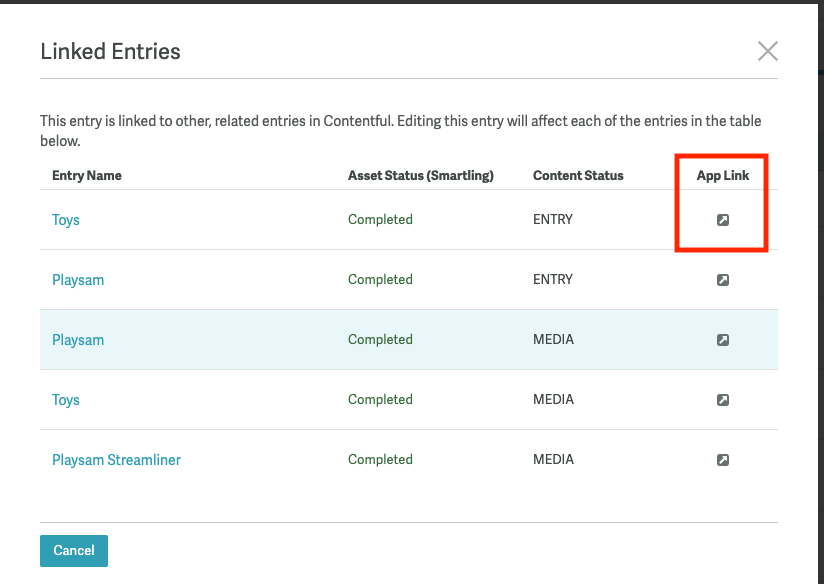Open the Toys entry with MEDIA status
Viewport: 824px width, 584px height.
[66, 400]
